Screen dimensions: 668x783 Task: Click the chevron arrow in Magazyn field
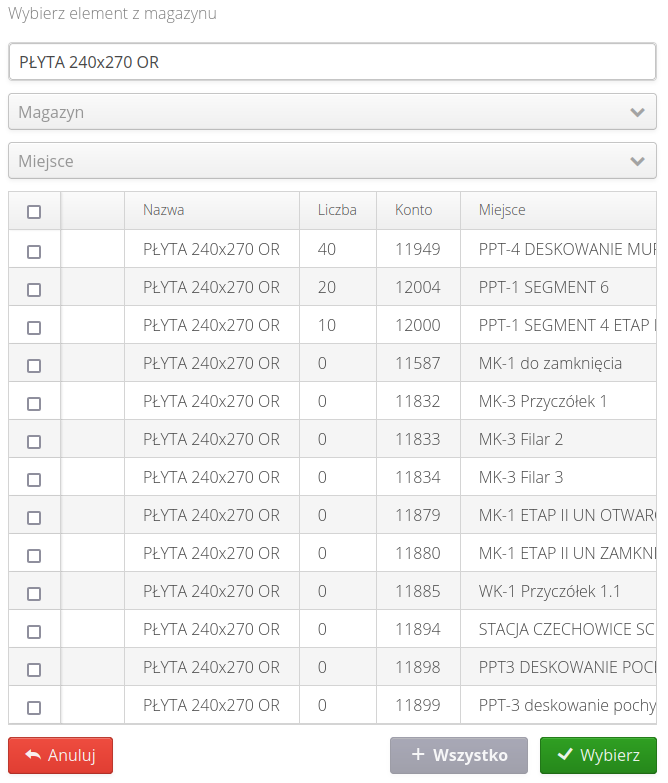click(x=637, y=112)
